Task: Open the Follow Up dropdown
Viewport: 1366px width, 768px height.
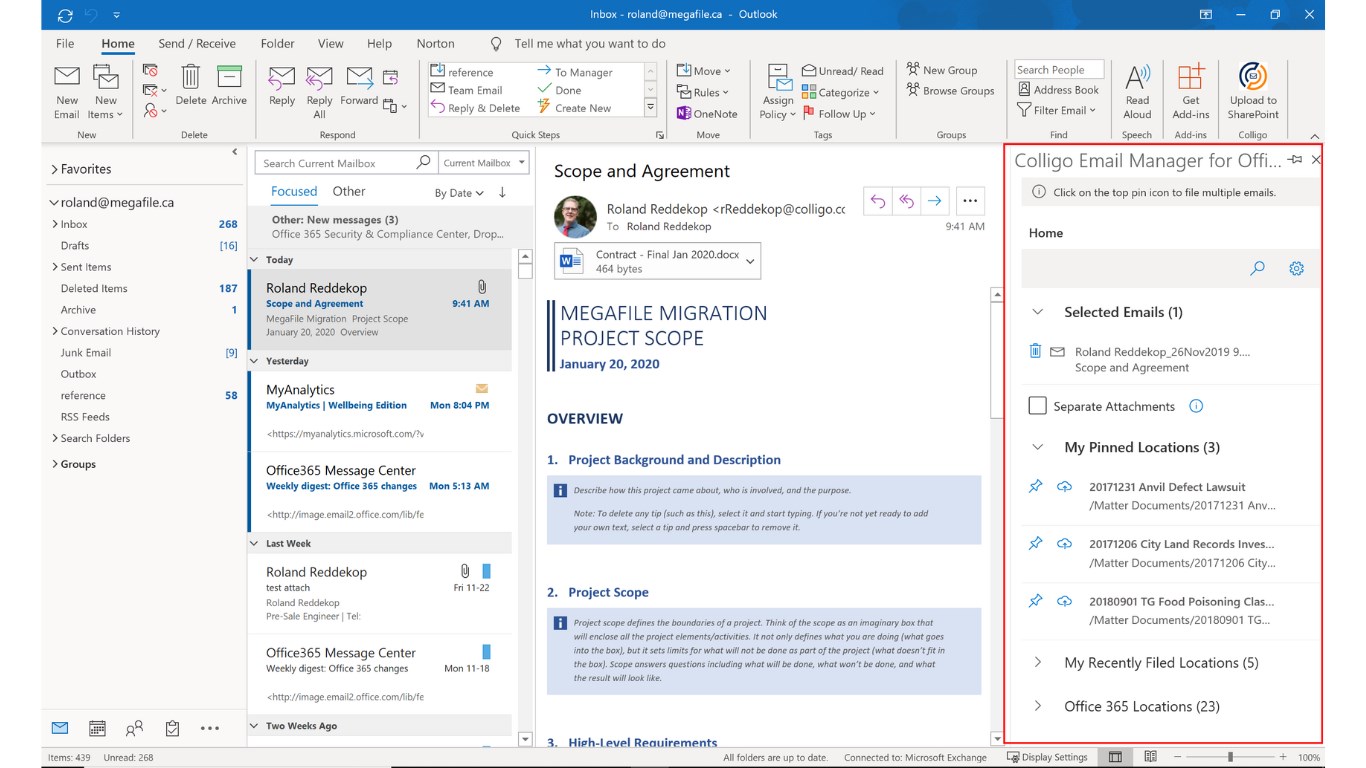Action: pyautogui.click(x=839, y=114)
